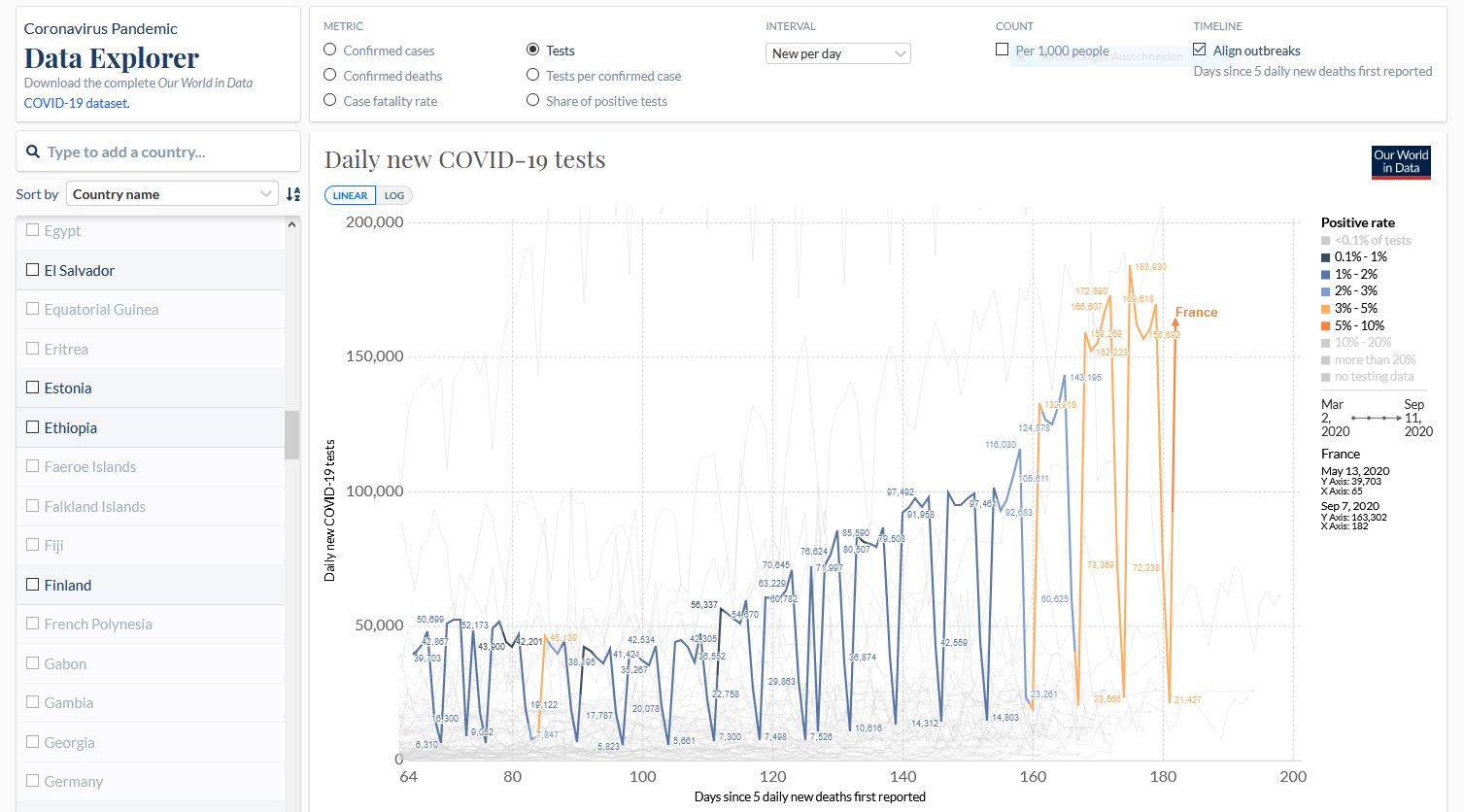Enable the Per 1,000 people checkbox
This screenshot has width=1464, height=812.
point(1003,51)
